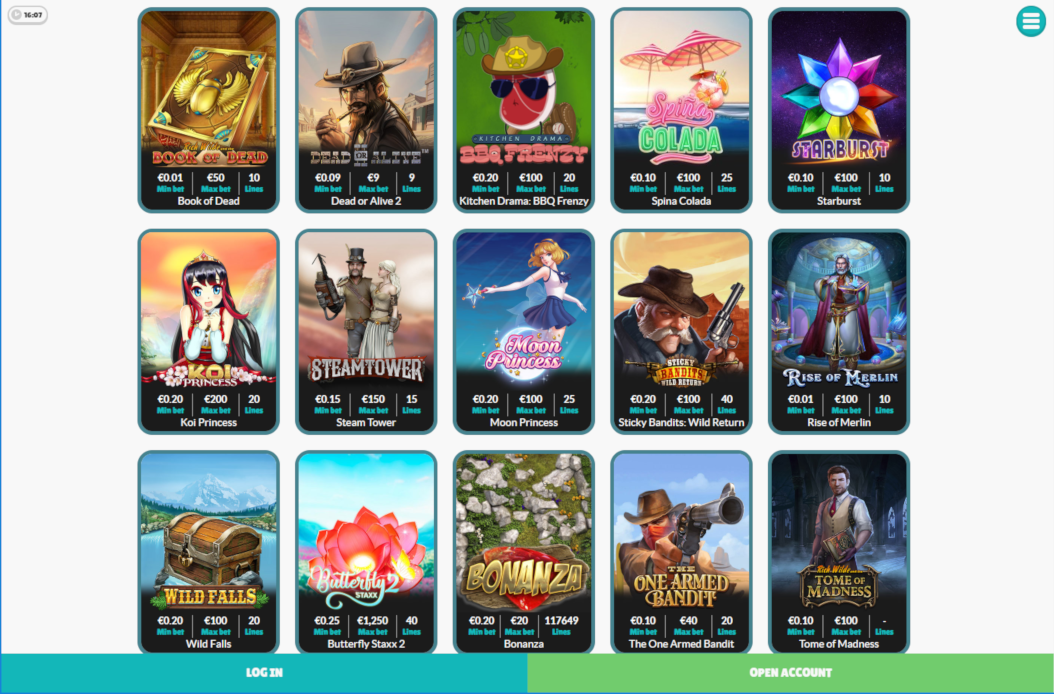Launch the Steam Tower slot
Viewport: 1054px width, 694px height.
pos(366,332)
